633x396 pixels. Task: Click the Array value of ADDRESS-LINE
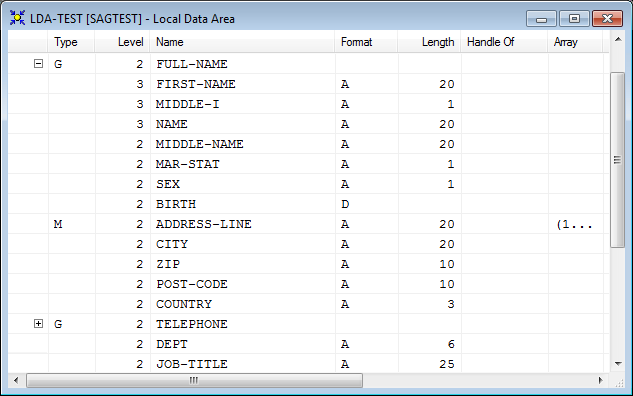574,224
